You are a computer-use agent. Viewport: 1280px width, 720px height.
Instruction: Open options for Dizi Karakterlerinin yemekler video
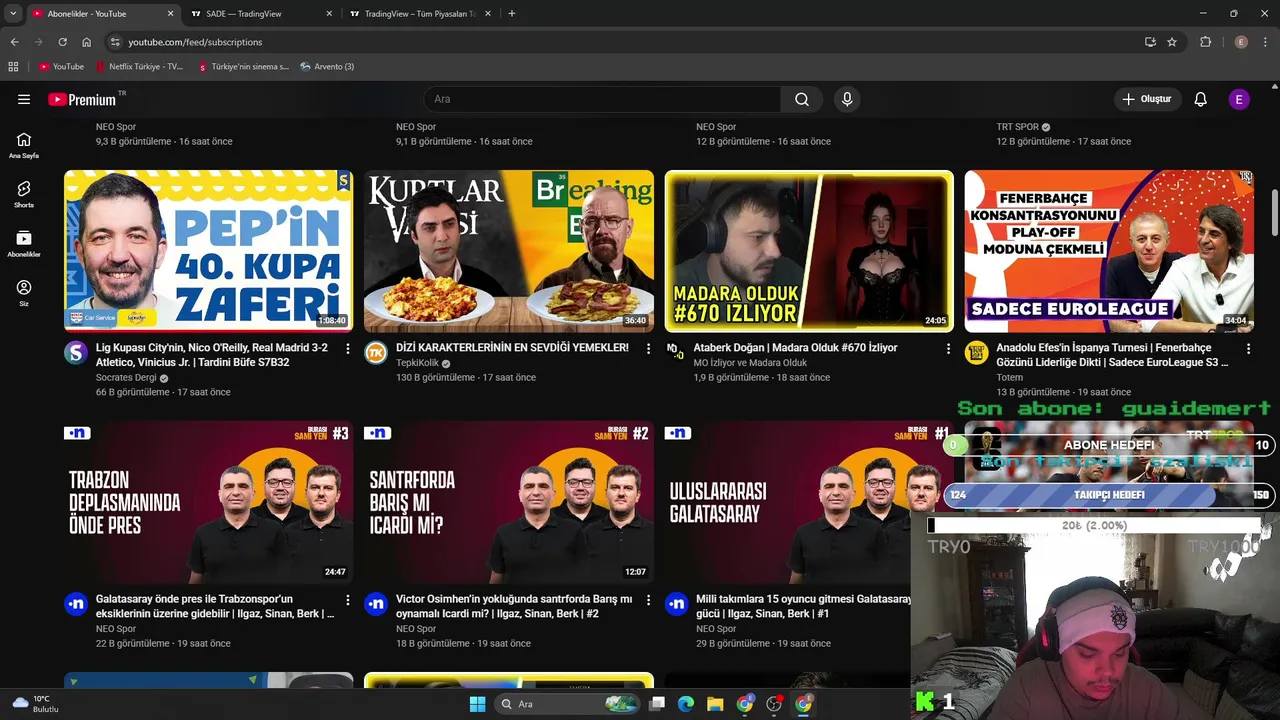[x=648, y=348]
